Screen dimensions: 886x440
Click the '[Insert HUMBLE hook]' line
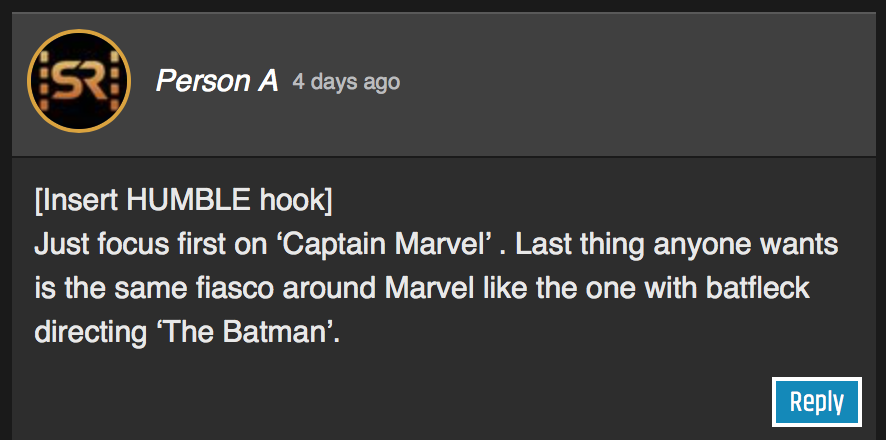click(x=183, y=200)
